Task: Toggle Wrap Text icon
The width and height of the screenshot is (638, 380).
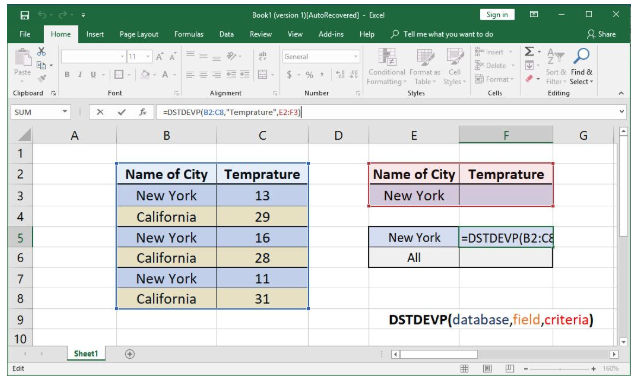Action: [x=262, y=56]
